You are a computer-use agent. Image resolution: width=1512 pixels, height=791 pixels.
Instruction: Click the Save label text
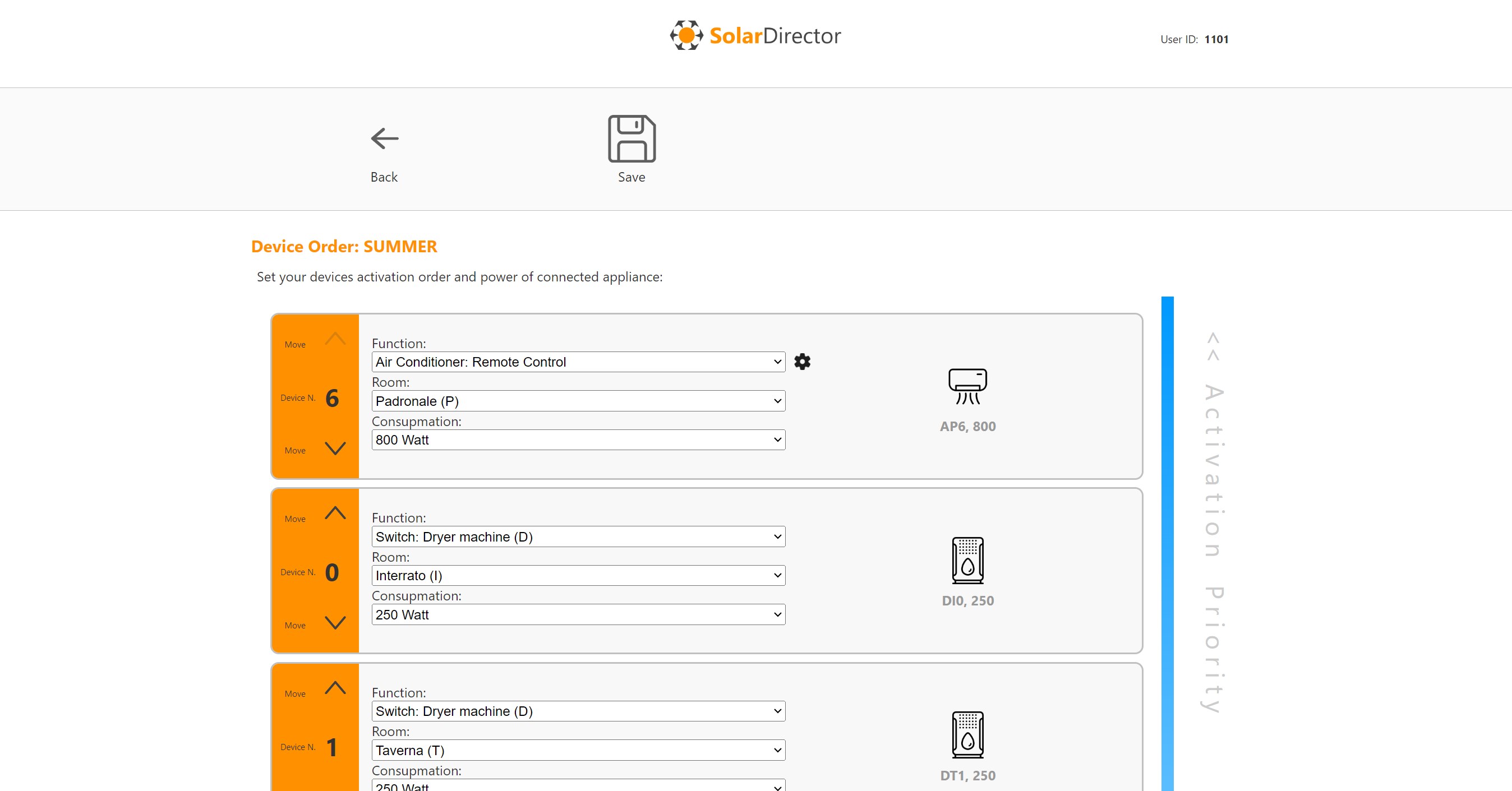click(x=631, y=177)
